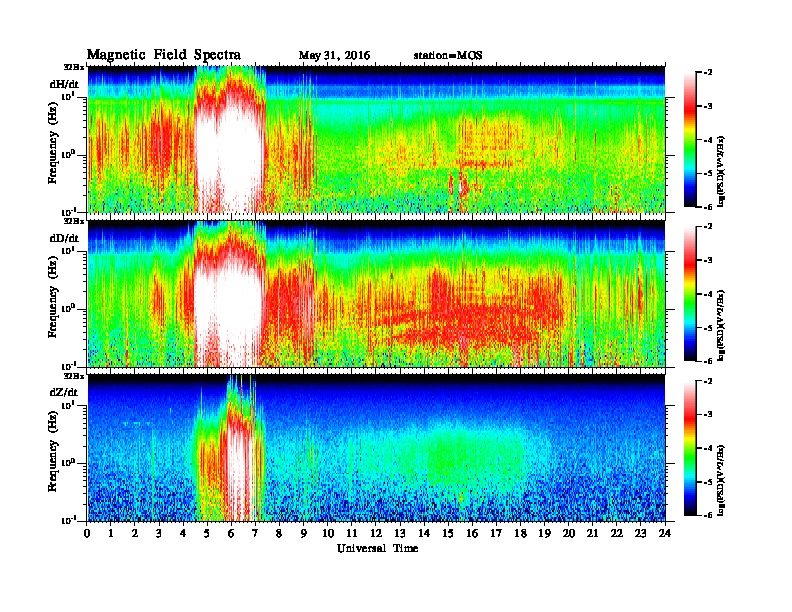Click hour 21 on the time axis
This screenshot has height=612, width=792.
[592, 534]
